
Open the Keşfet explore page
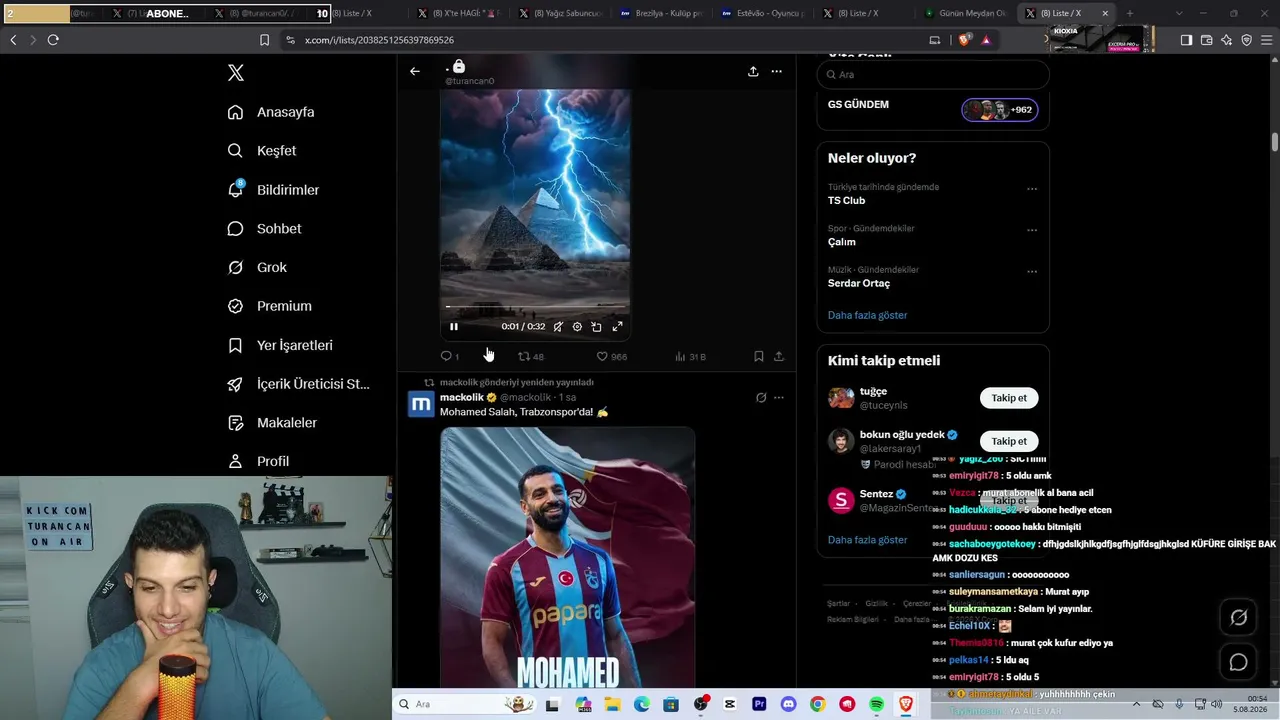262,151
